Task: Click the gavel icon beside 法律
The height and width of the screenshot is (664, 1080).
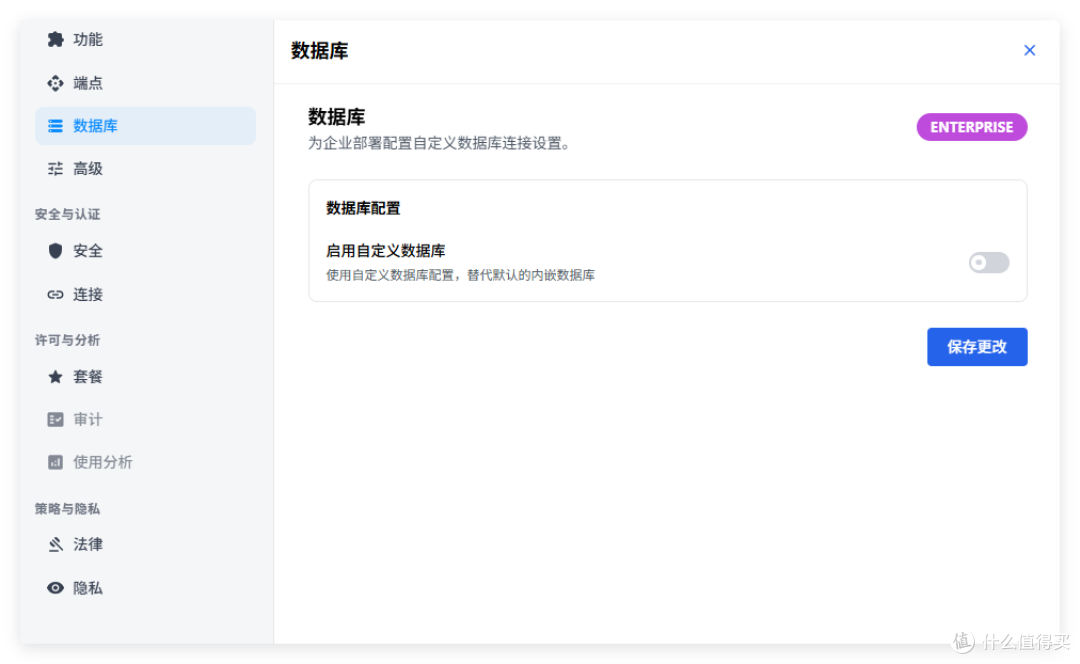Action: point(55,545)
